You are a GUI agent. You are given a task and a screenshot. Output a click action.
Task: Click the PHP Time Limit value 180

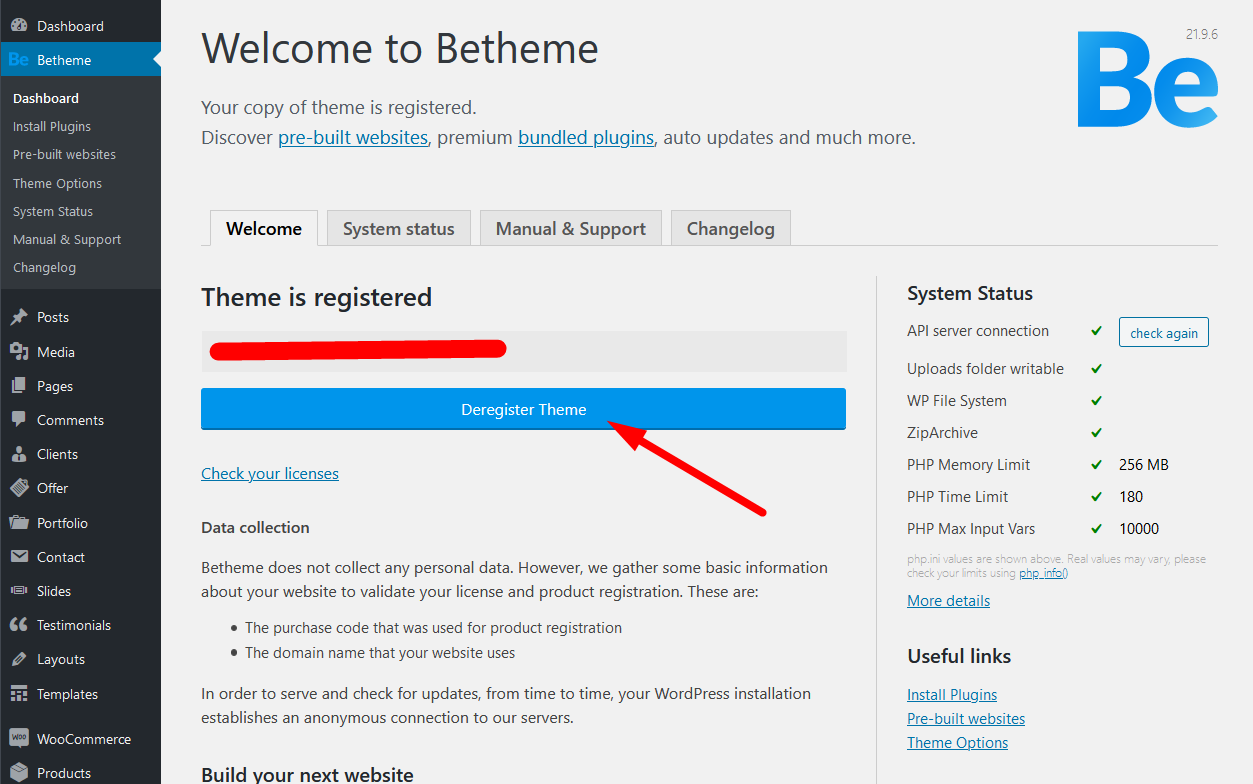pos(1131,496)
